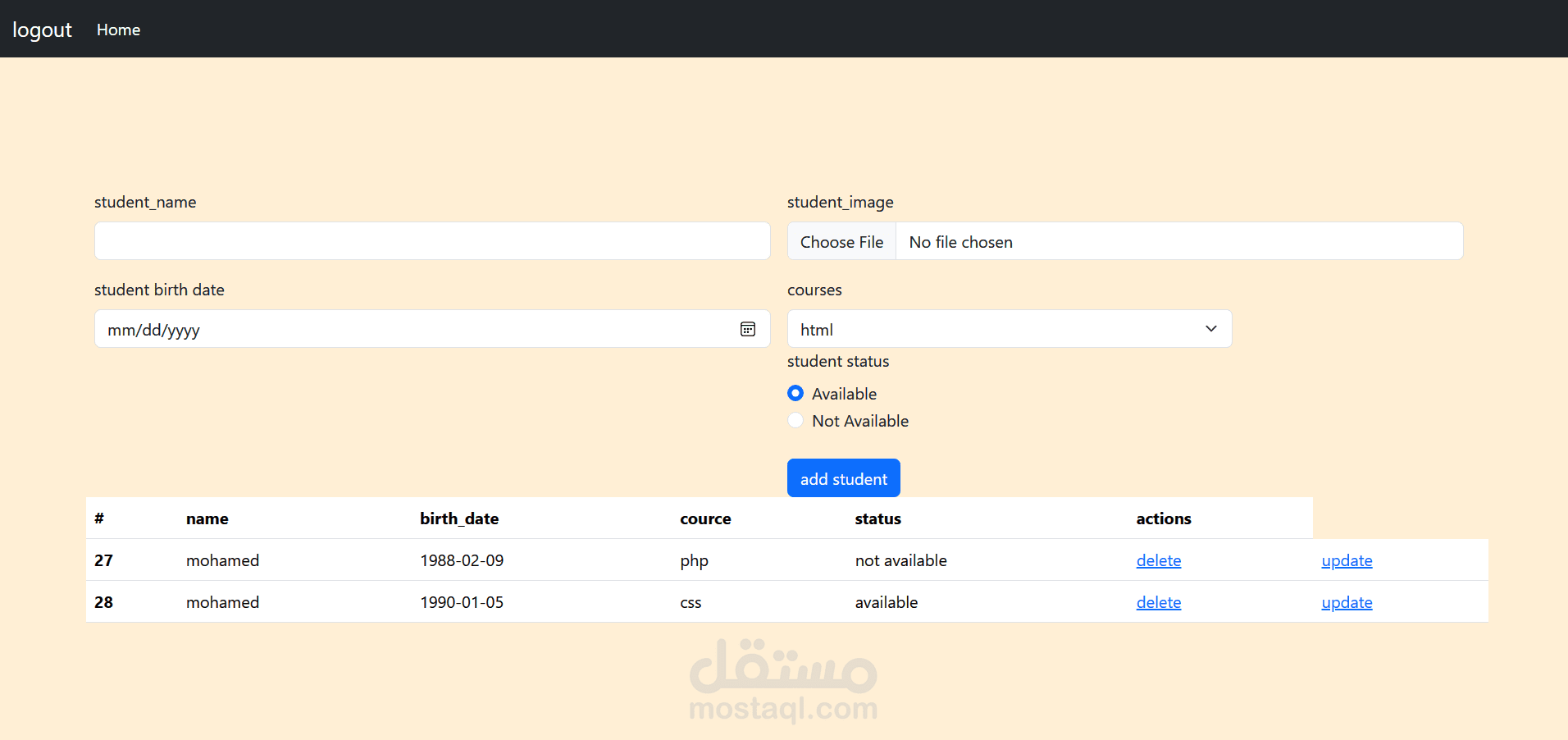Click the Home navigation item
Screen dimensions: 1568x740
118,29
